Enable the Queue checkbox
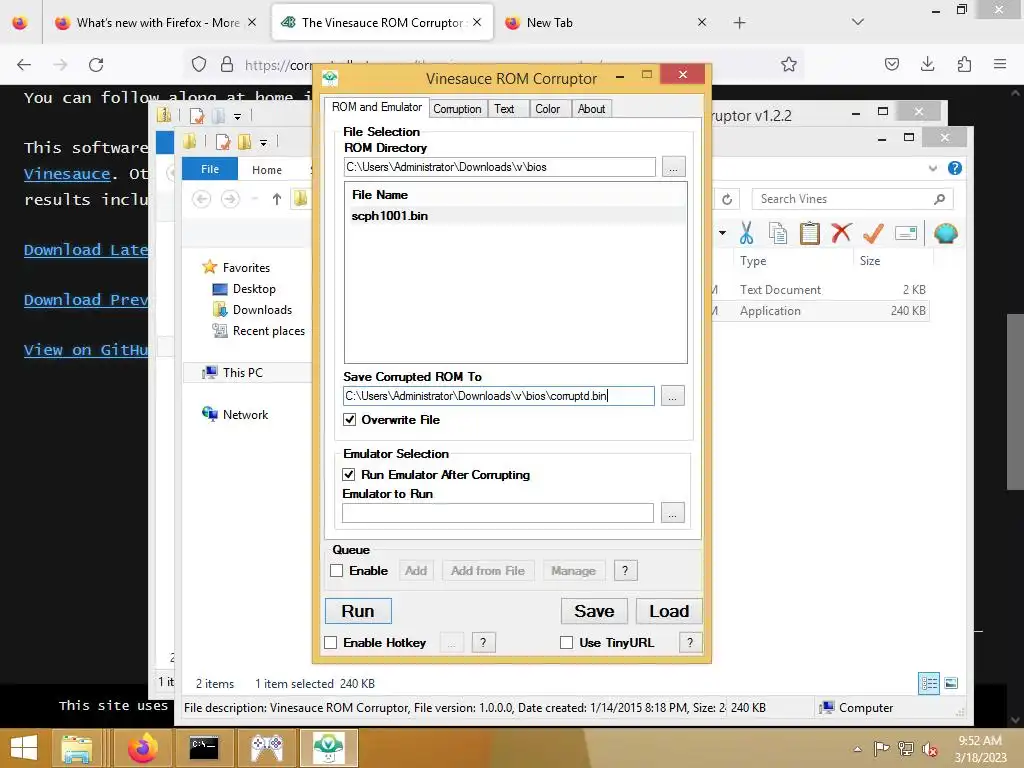This screenshot has height=768, width=1024. pos(336,570)
